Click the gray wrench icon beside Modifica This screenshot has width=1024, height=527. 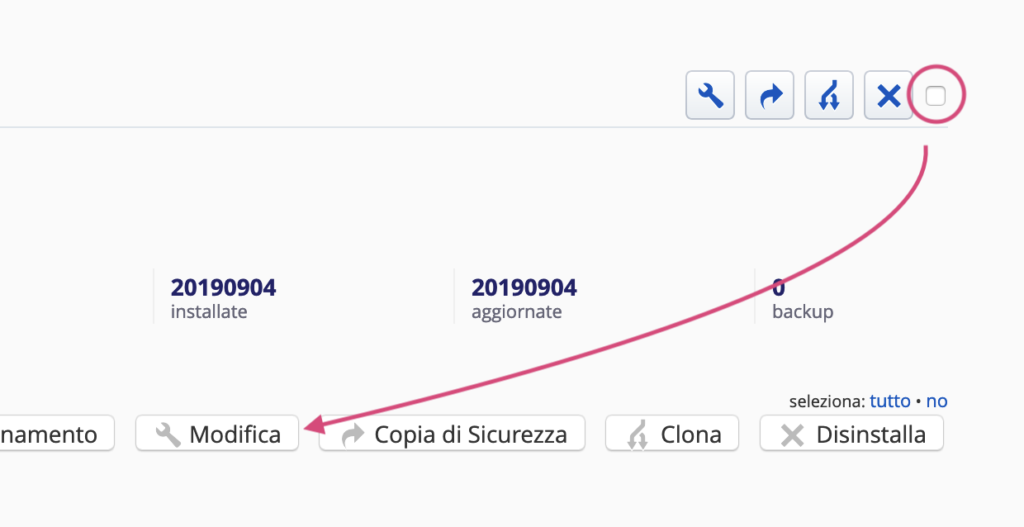point(170,435)
